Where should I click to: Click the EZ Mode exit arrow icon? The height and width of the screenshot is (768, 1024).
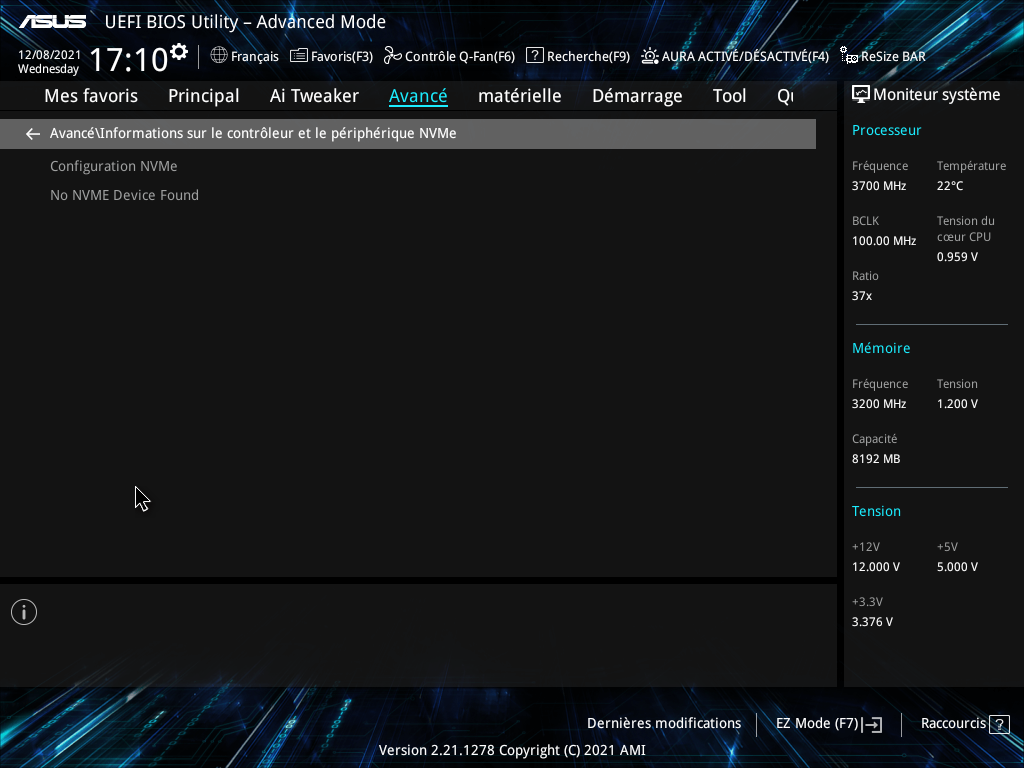872,724
